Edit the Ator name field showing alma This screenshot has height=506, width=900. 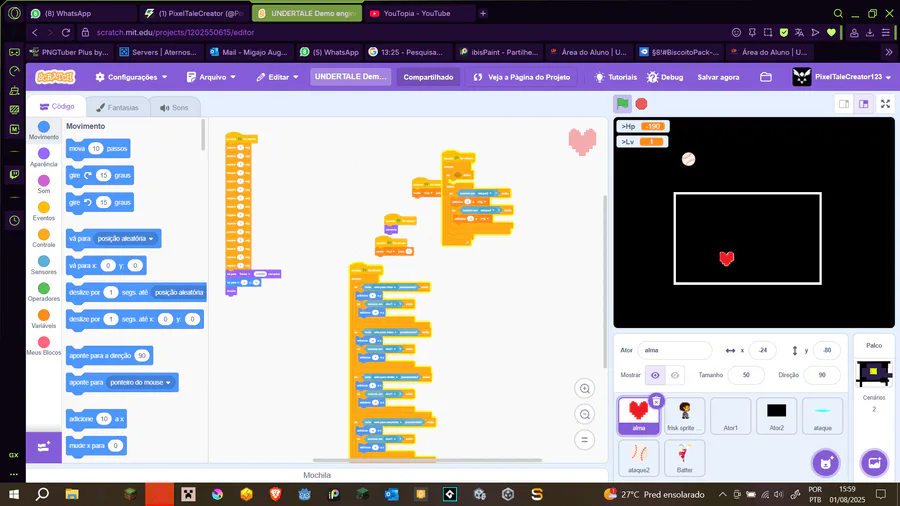tap(674, 350)
